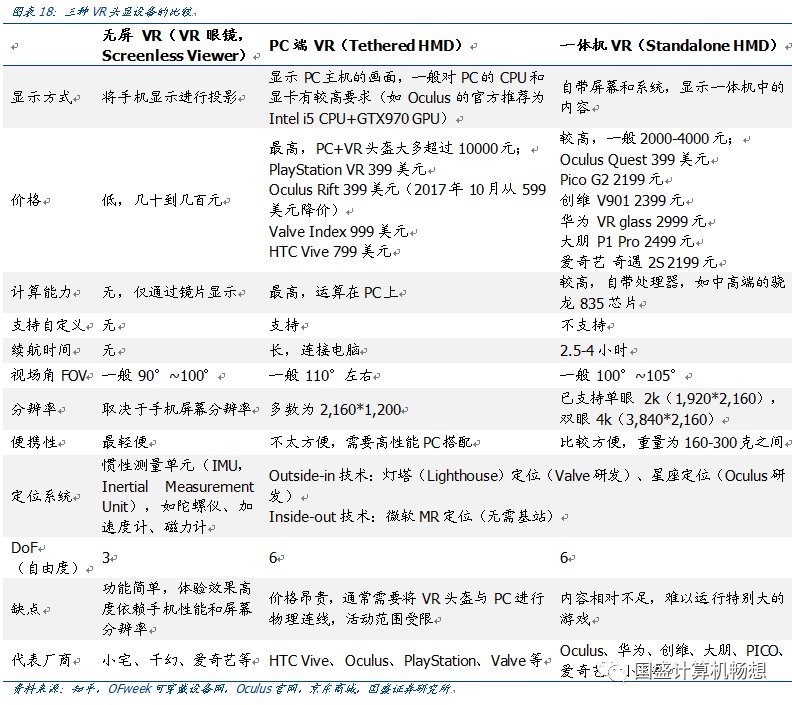
Task: Click the line 'Valve Index 999 美元'
Action: (x=338, y=231)
